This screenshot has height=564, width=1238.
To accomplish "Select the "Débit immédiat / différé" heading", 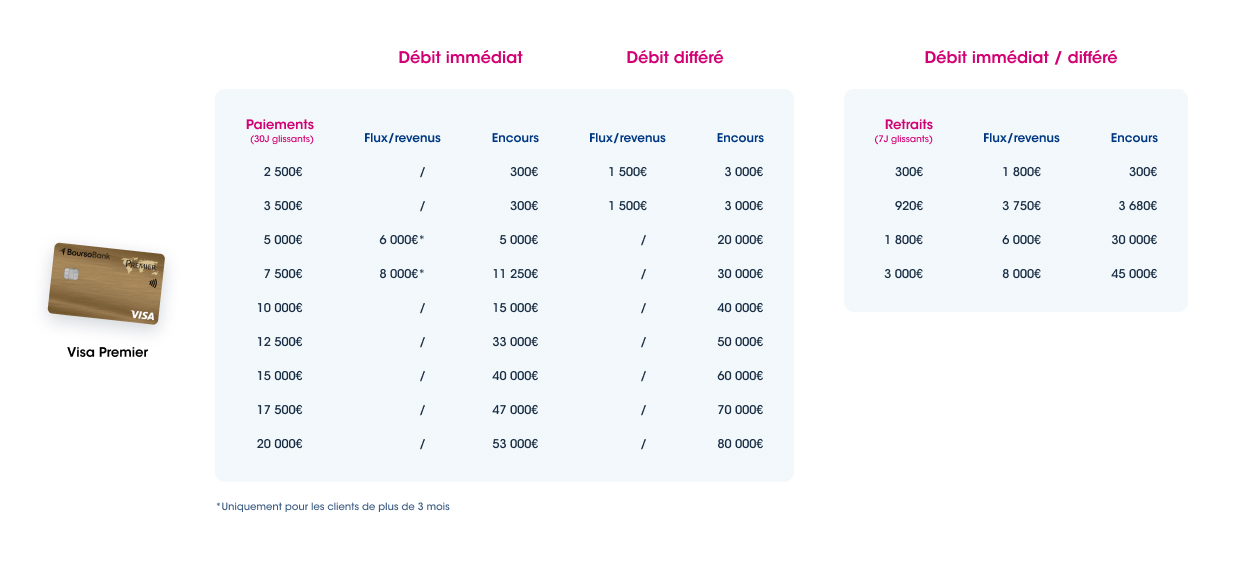I will [x=1020, y=58].
